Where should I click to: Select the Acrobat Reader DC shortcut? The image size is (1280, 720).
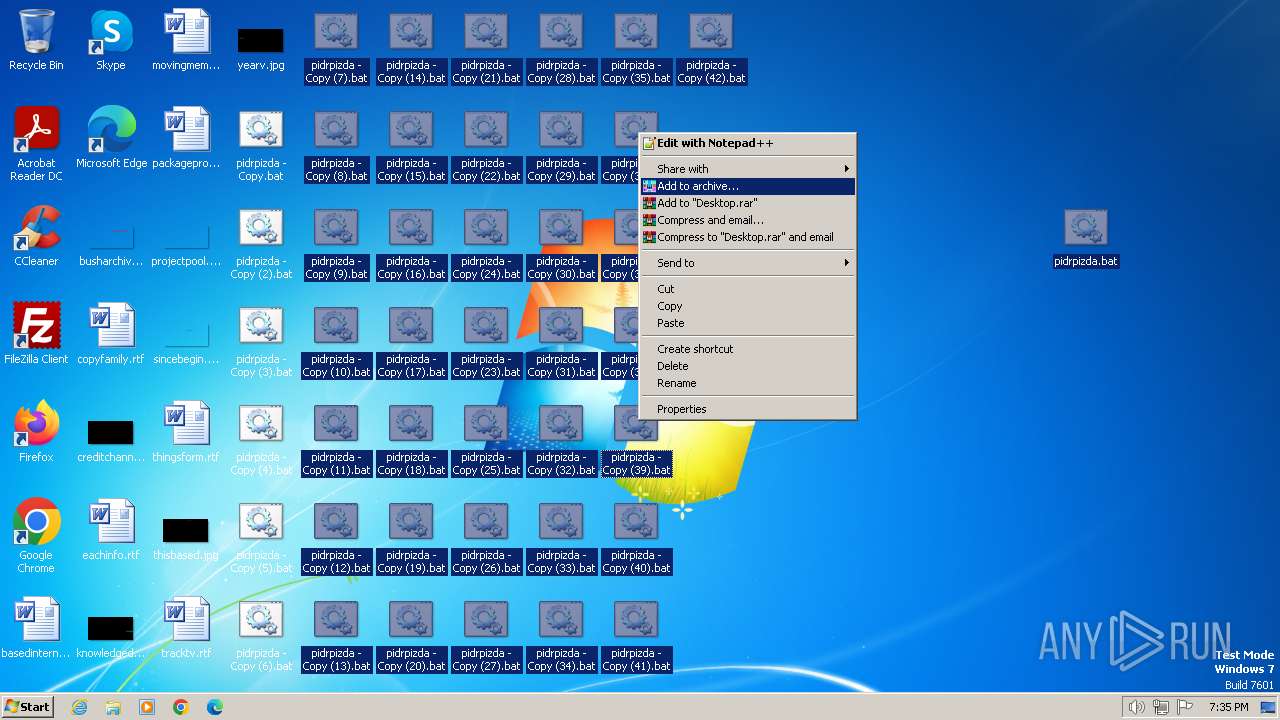click(x=36, y=144)
